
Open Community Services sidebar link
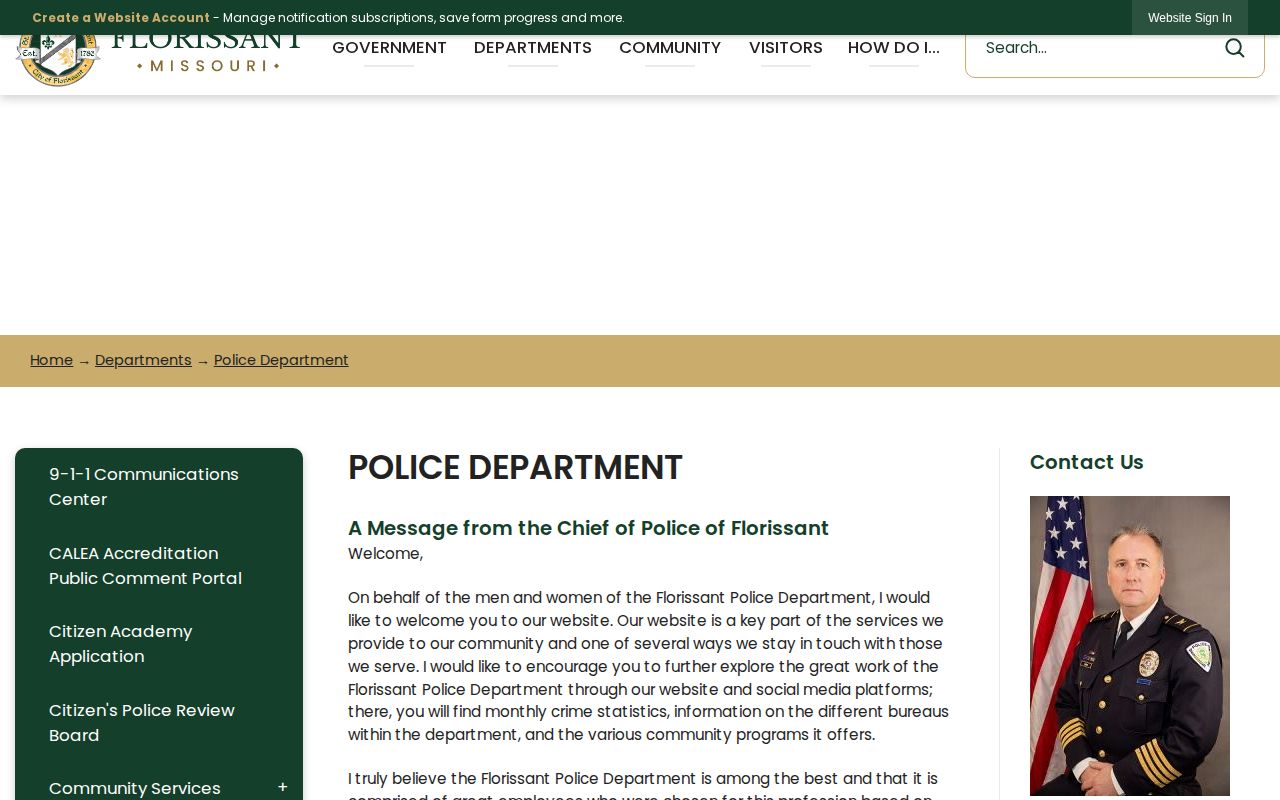135,788
